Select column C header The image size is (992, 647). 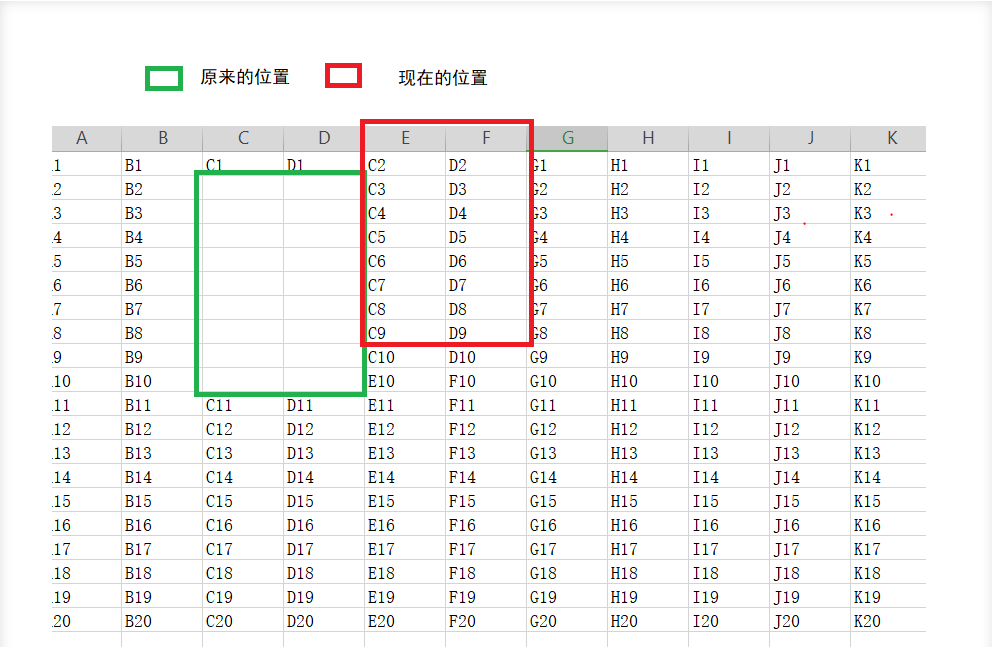pyautogui.click(x=243, y=138)
